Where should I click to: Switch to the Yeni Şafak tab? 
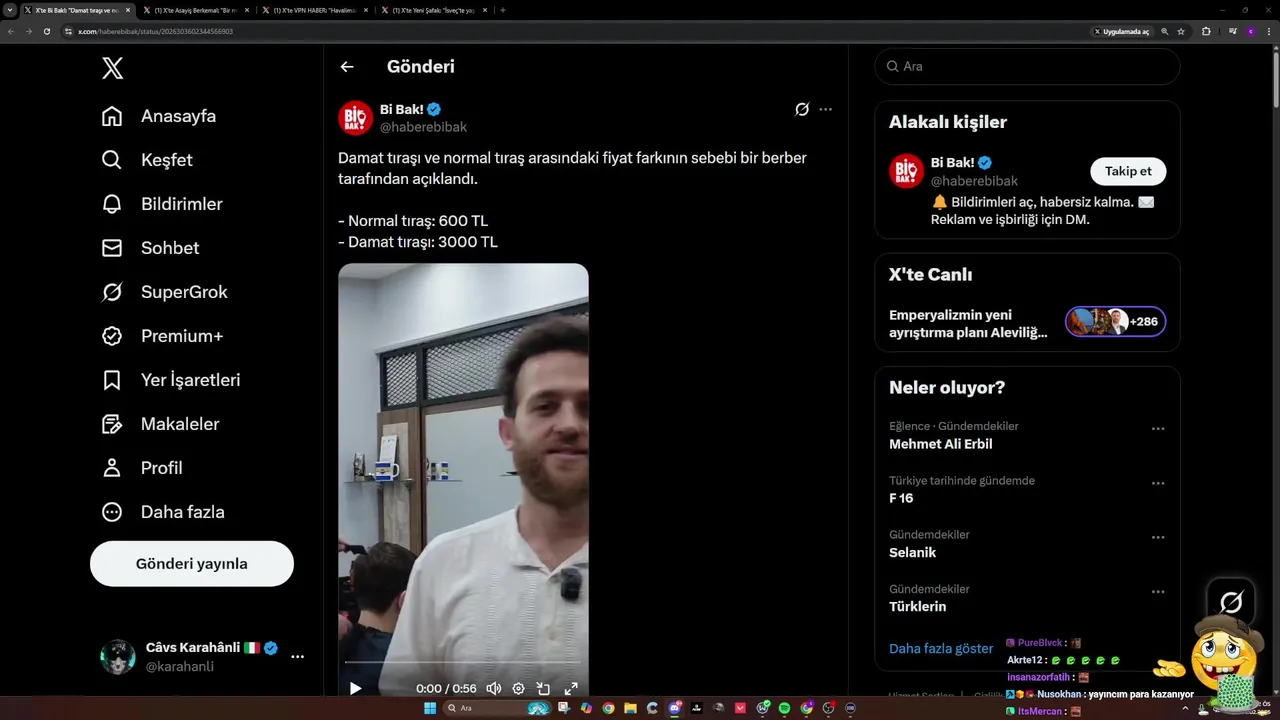(x=434, y=10)
